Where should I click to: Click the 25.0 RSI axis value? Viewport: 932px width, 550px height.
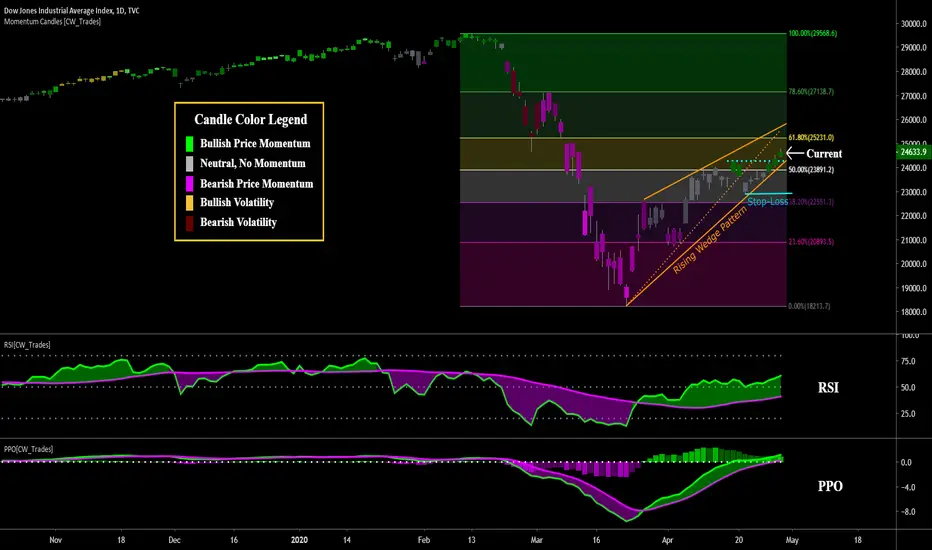pos(908,414)
